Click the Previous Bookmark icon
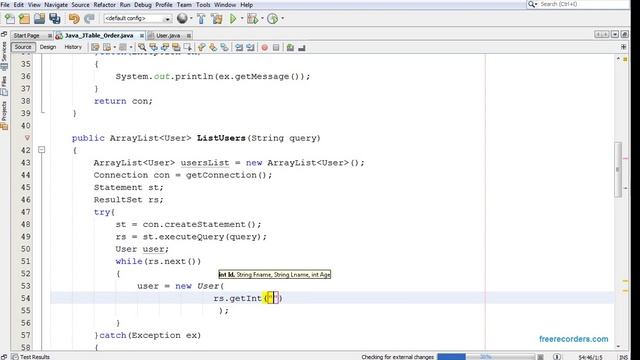 click(202, 48)
